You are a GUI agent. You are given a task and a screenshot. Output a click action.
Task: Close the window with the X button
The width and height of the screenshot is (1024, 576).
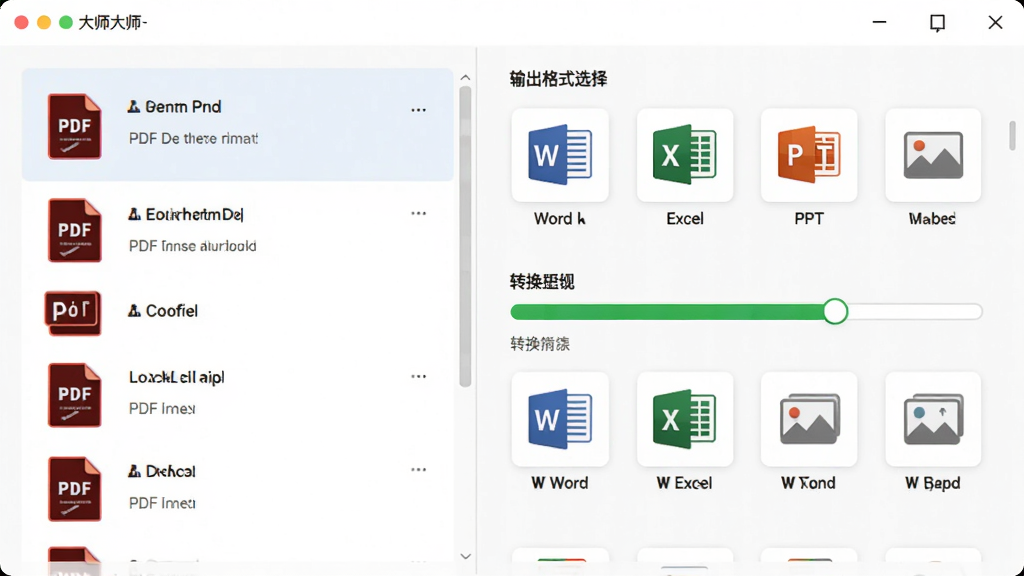coord(995,22)
